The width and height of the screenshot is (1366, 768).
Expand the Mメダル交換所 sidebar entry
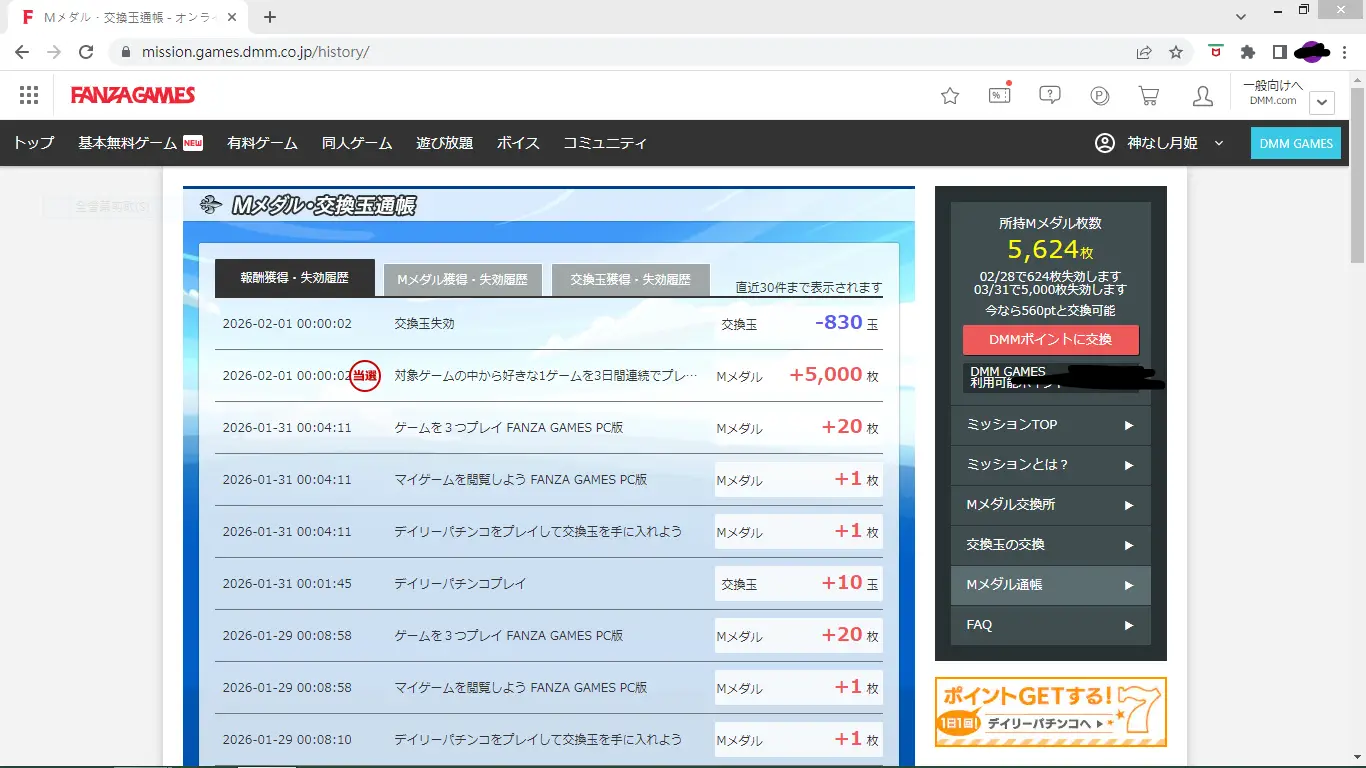coord(1050,505)
